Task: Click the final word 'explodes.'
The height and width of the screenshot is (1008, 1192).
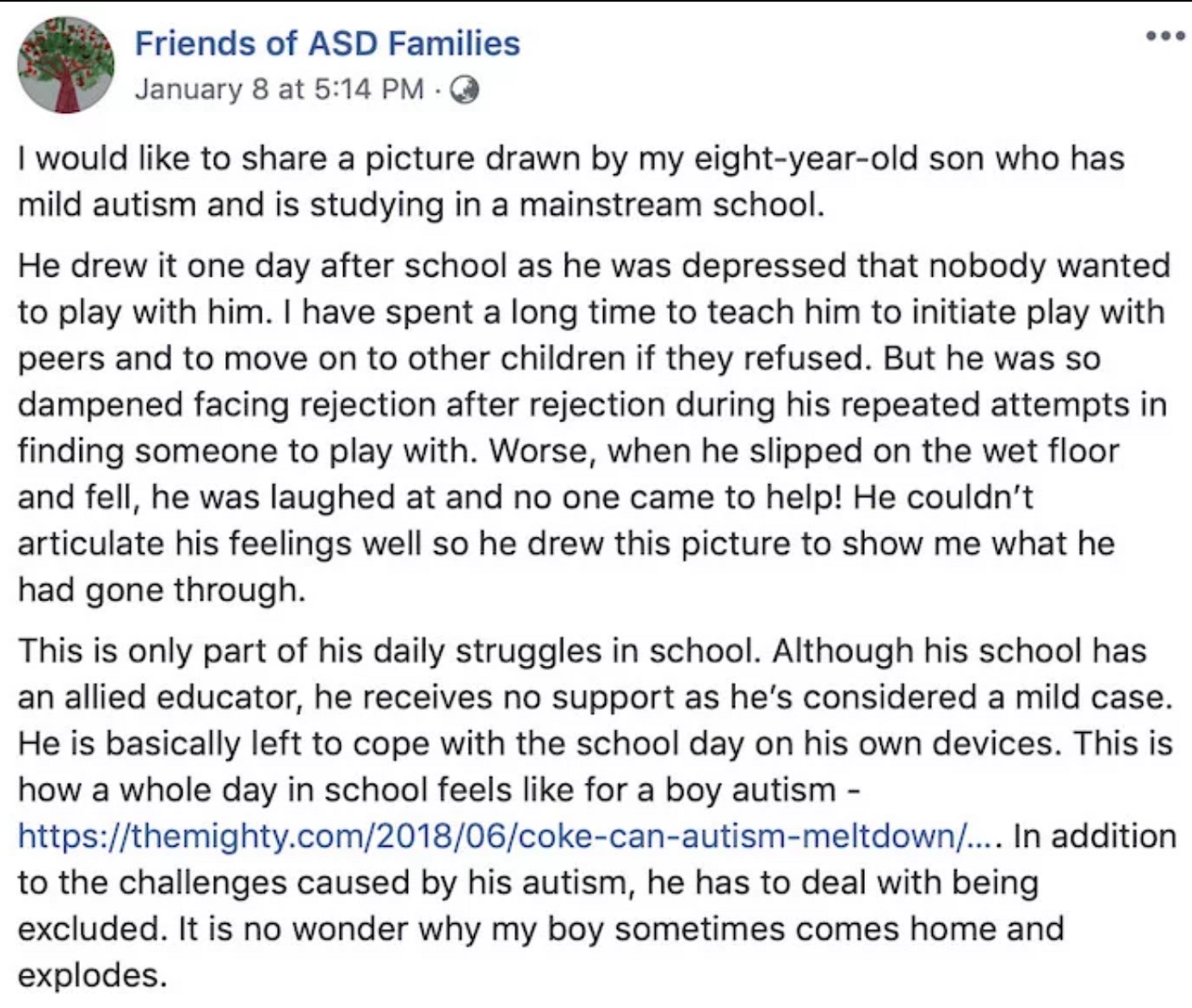Action: [x=93, y=975]
